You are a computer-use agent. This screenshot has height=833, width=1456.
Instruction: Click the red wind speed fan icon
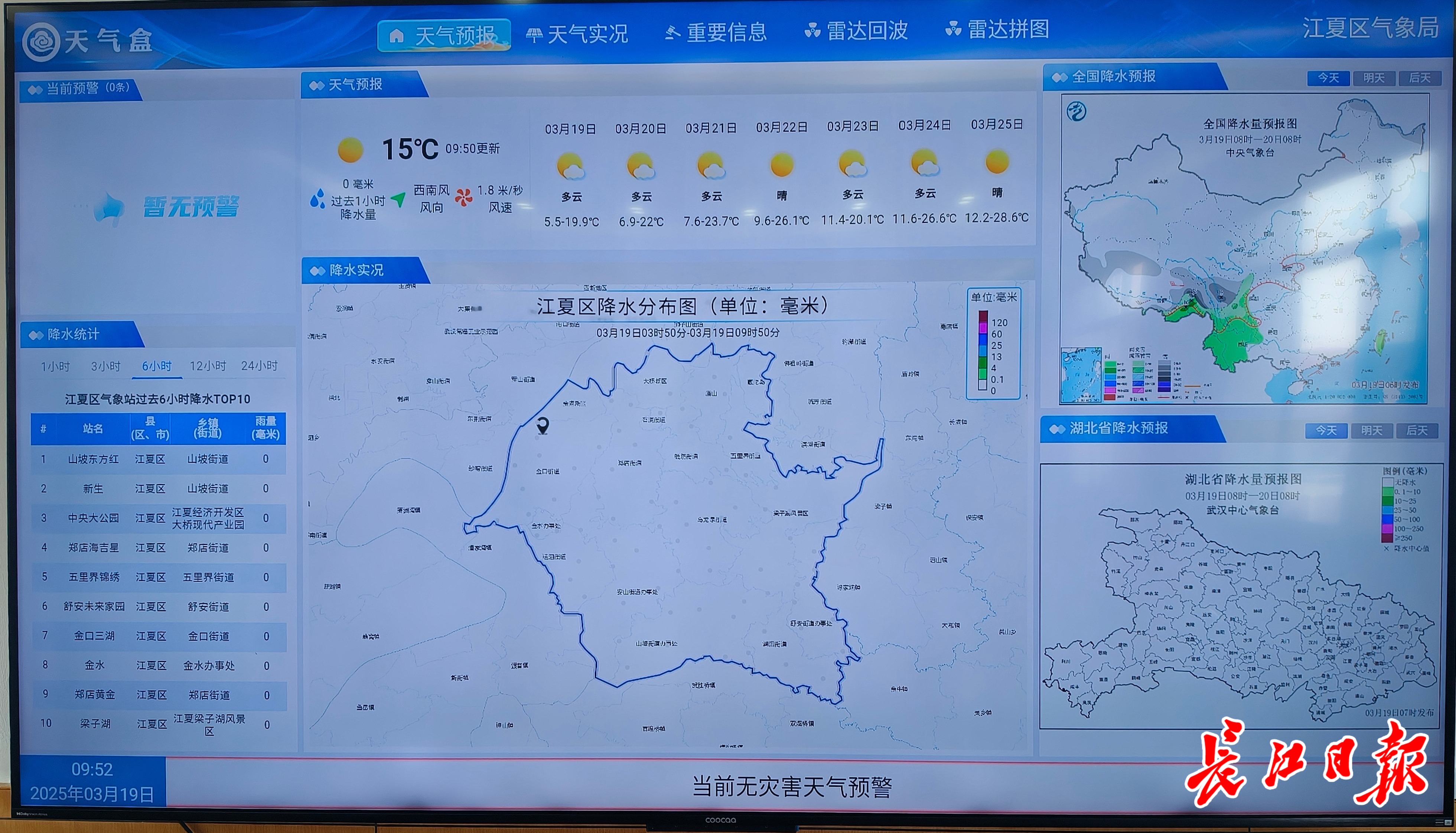point(464,197)
